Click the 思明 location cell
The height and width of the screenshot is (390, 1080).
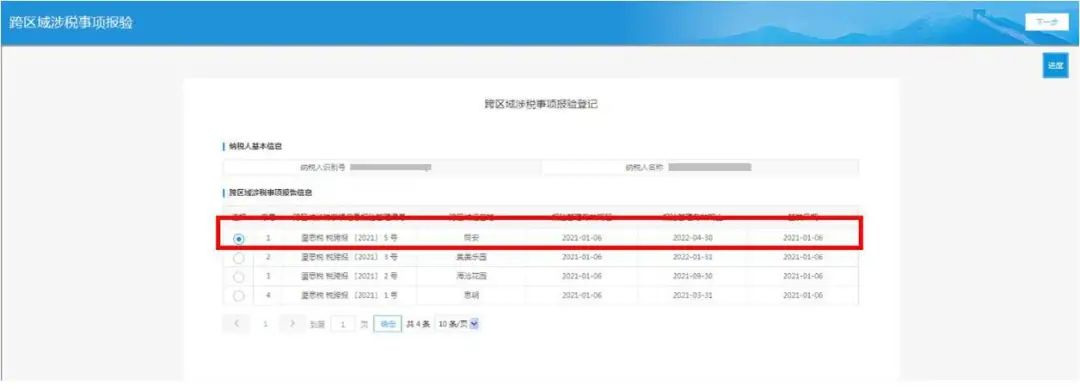[471, 296]
